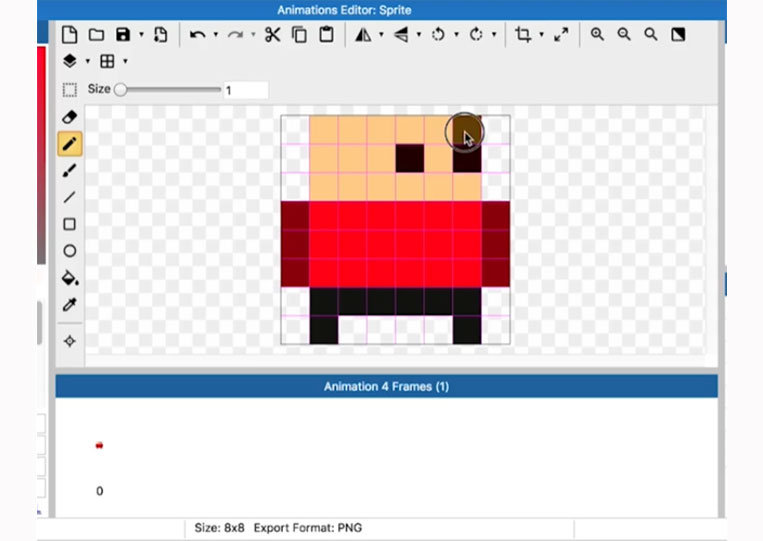Select the rectangular selection tool

point(70,90)
